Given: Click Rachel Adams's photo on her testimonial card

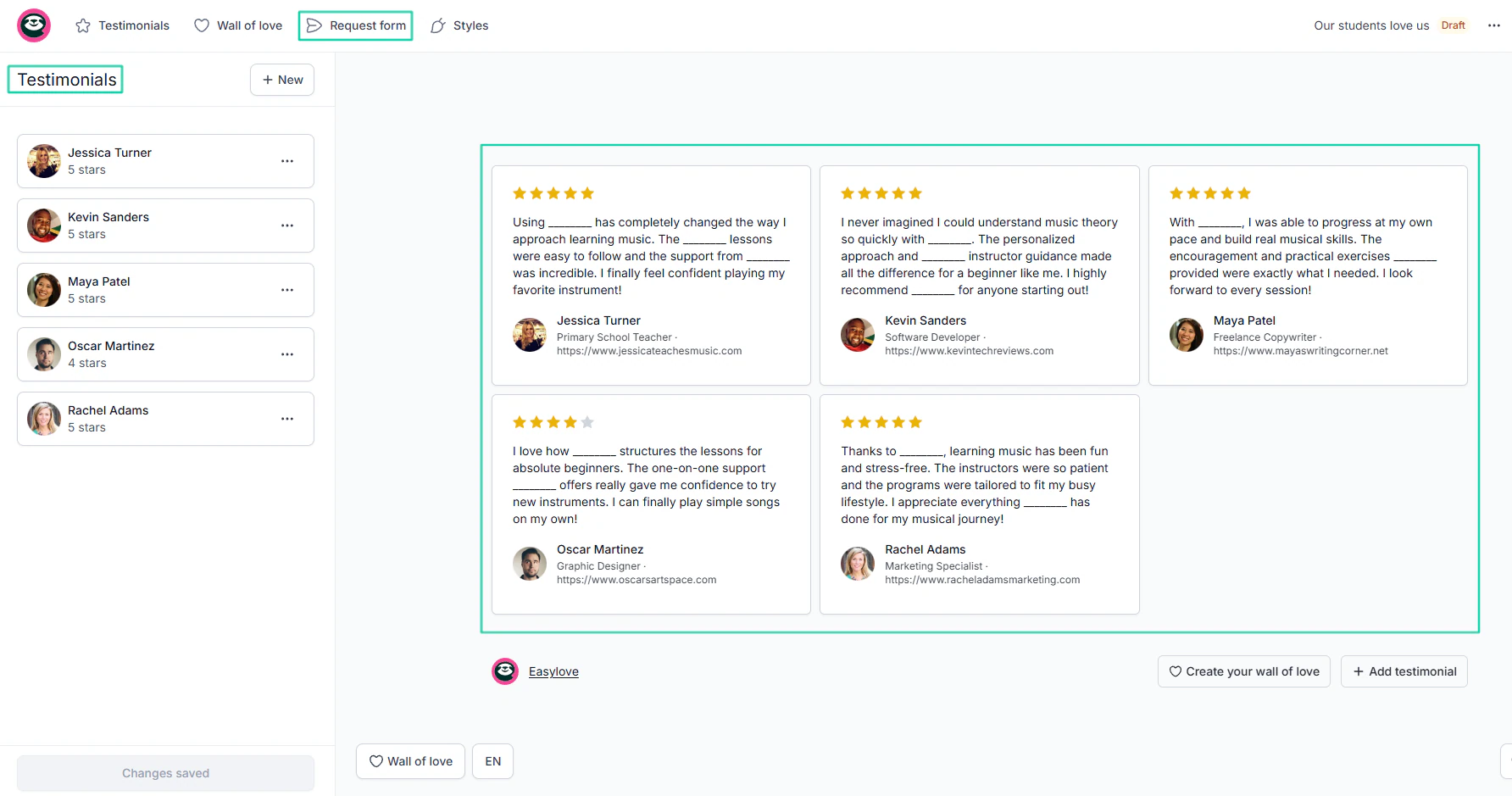Looking at the screenshot, I should tap(858, 564).
